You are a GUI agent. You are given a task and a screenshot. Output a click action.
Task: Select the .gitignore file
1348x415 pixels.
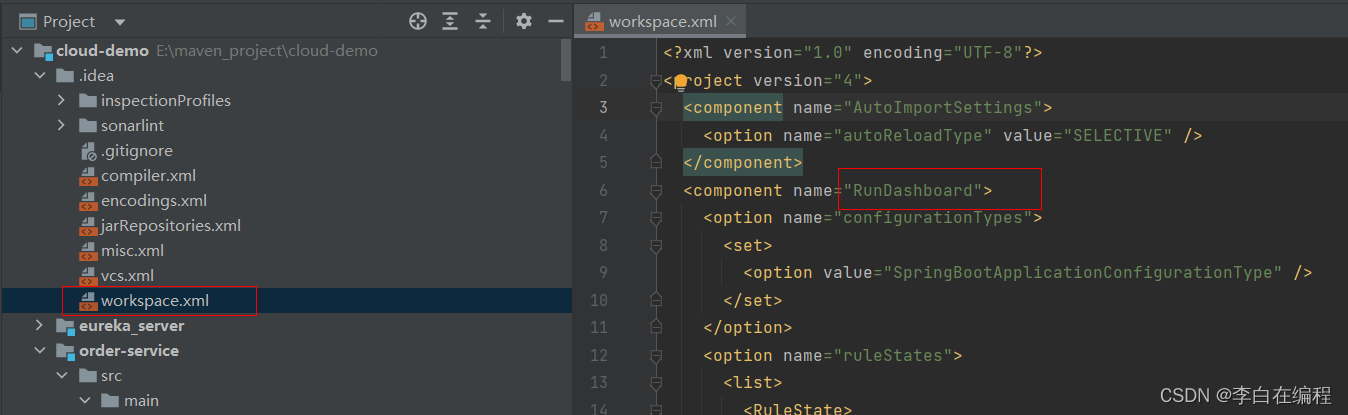pos(137,150)
